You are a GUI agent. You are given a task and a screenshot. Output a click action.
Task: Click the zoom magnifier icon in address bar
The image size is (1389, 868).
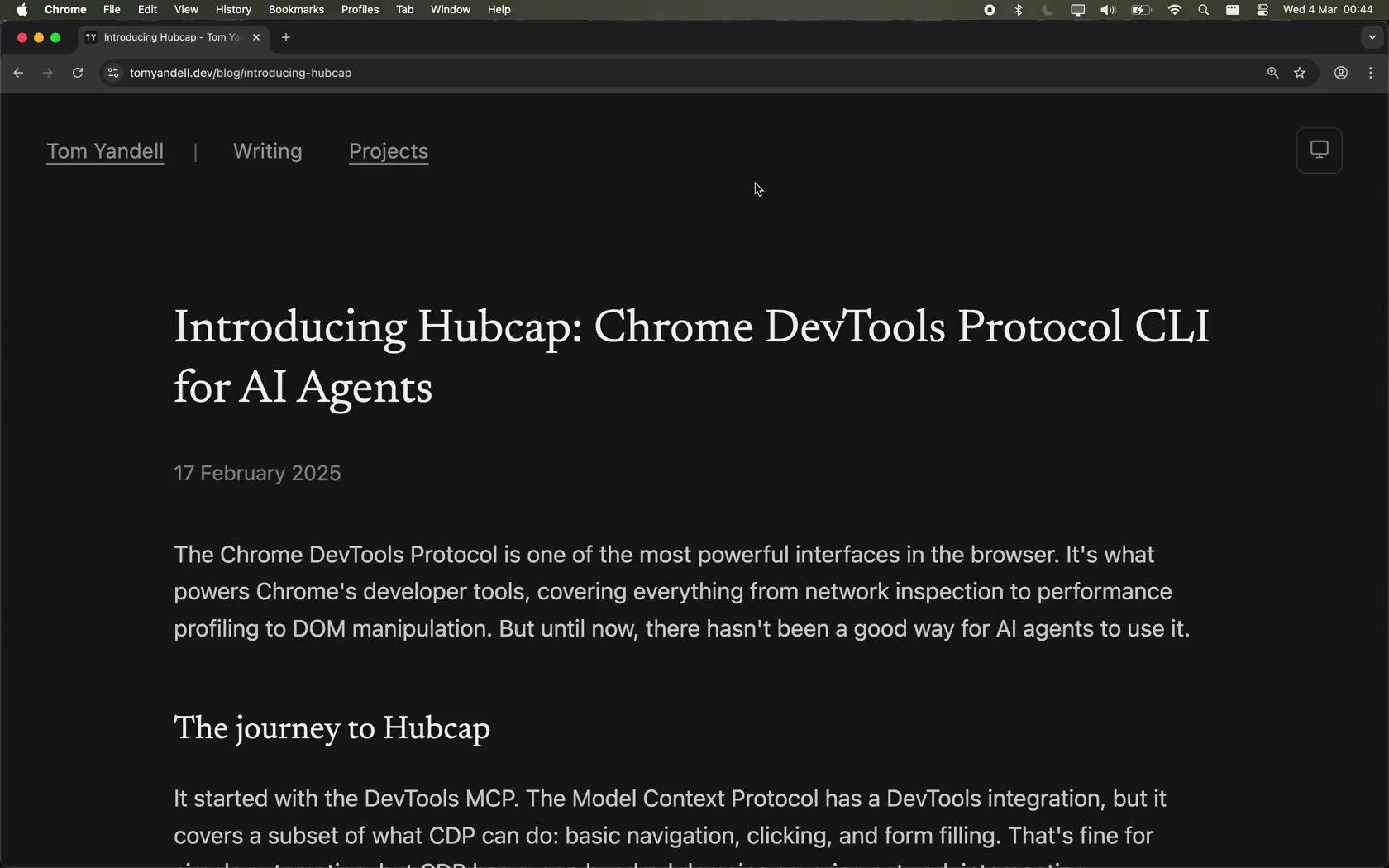[1272, 73]
